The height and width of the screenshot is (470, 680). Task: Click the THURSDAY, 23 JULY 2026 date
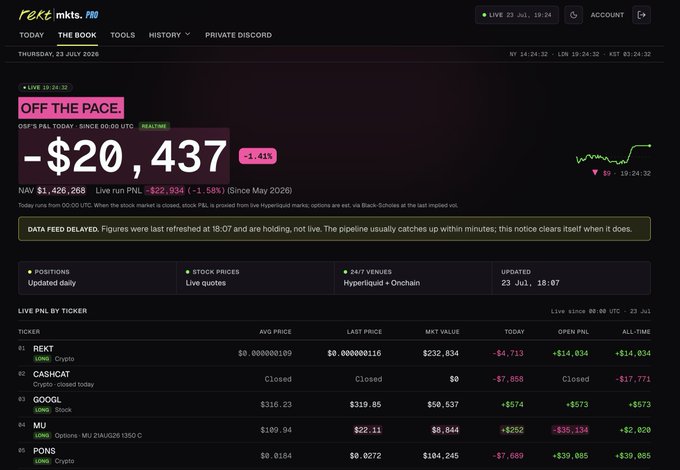pyautogui.click(x=59, y=54)
